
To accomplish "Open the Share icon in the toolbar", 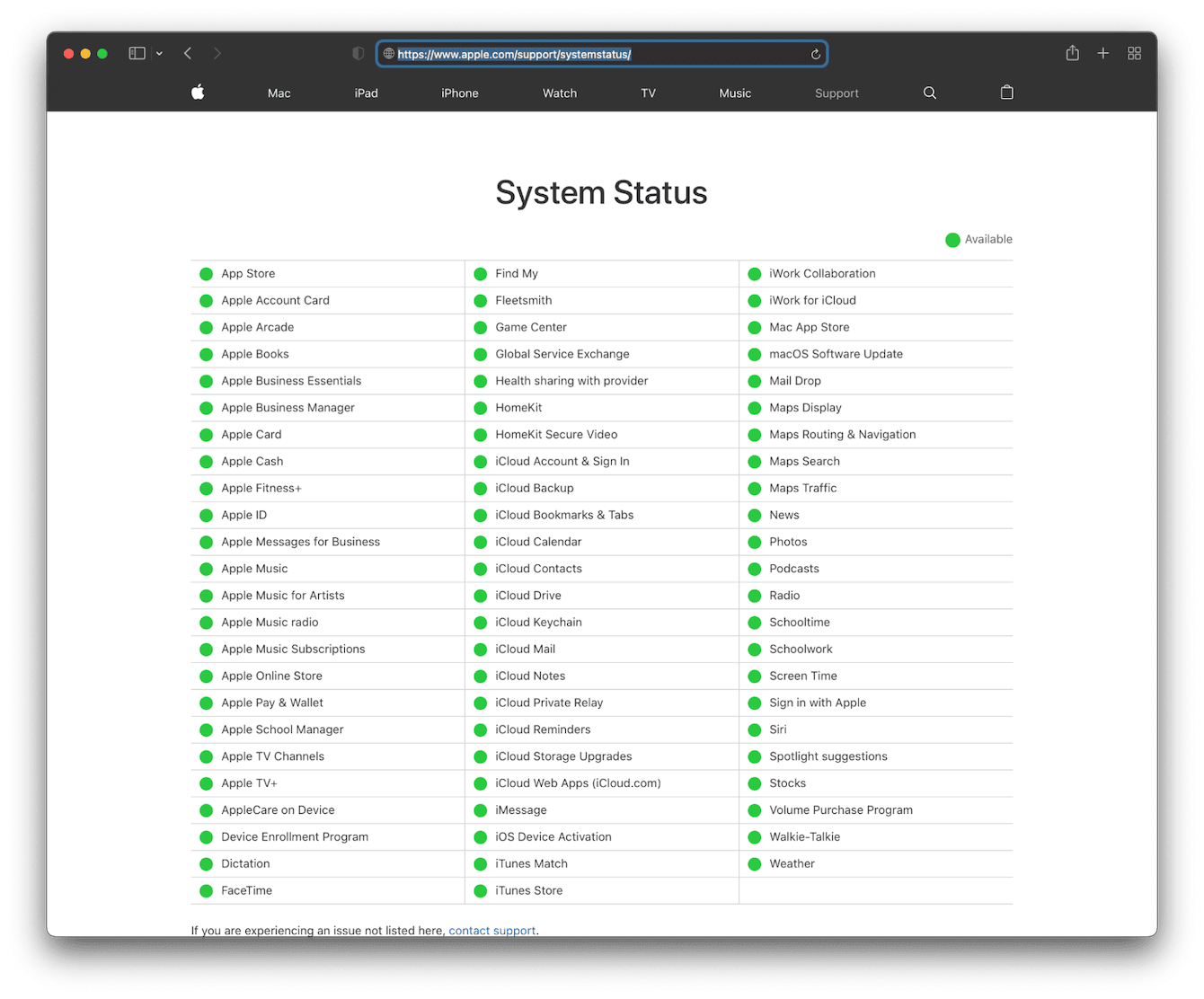I will pyautogui.click(x=1073, y=53).
